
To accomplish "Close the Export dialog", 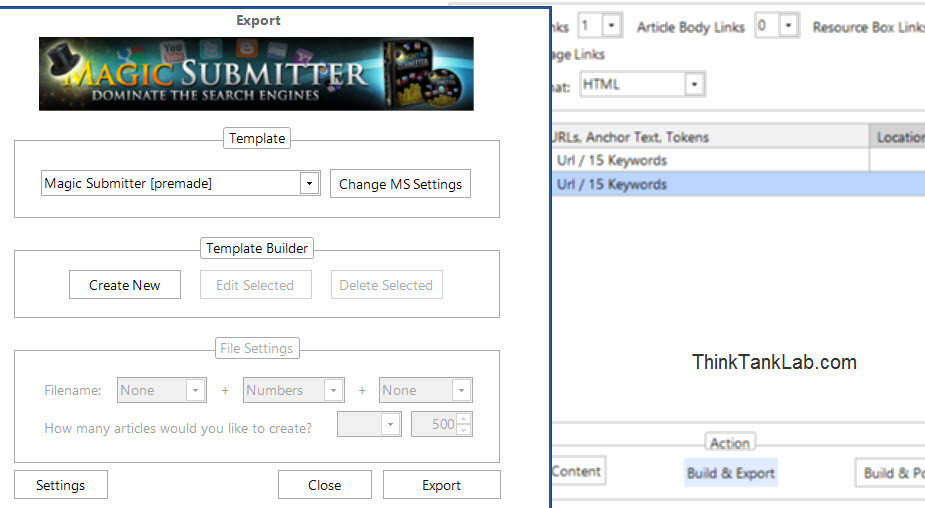I will tap(325, 485).
